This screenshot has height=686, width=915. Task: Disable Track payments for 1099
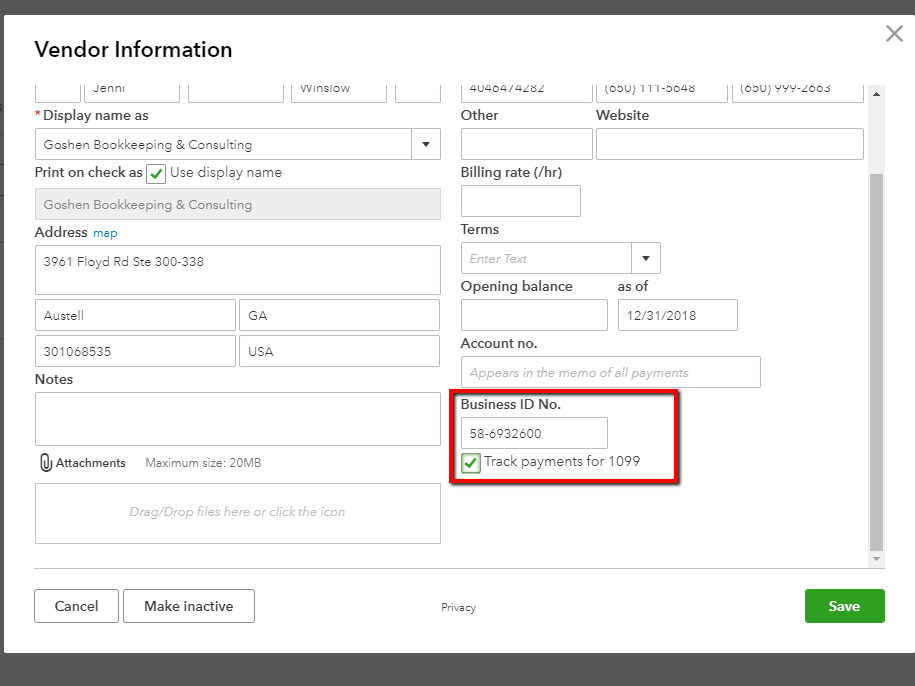pos(470,461)
